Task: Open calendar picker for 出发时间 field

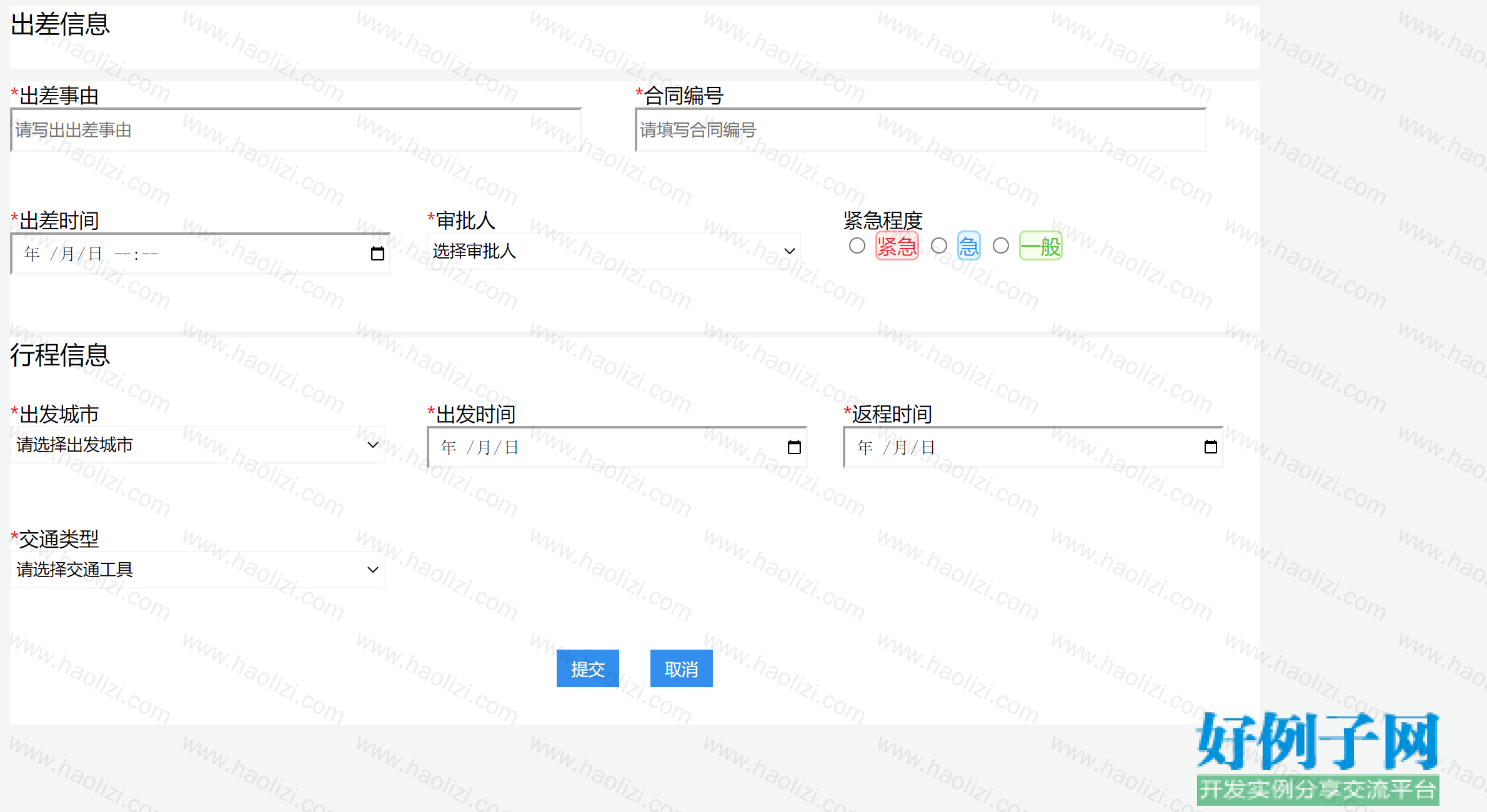Action: point(794,447)
